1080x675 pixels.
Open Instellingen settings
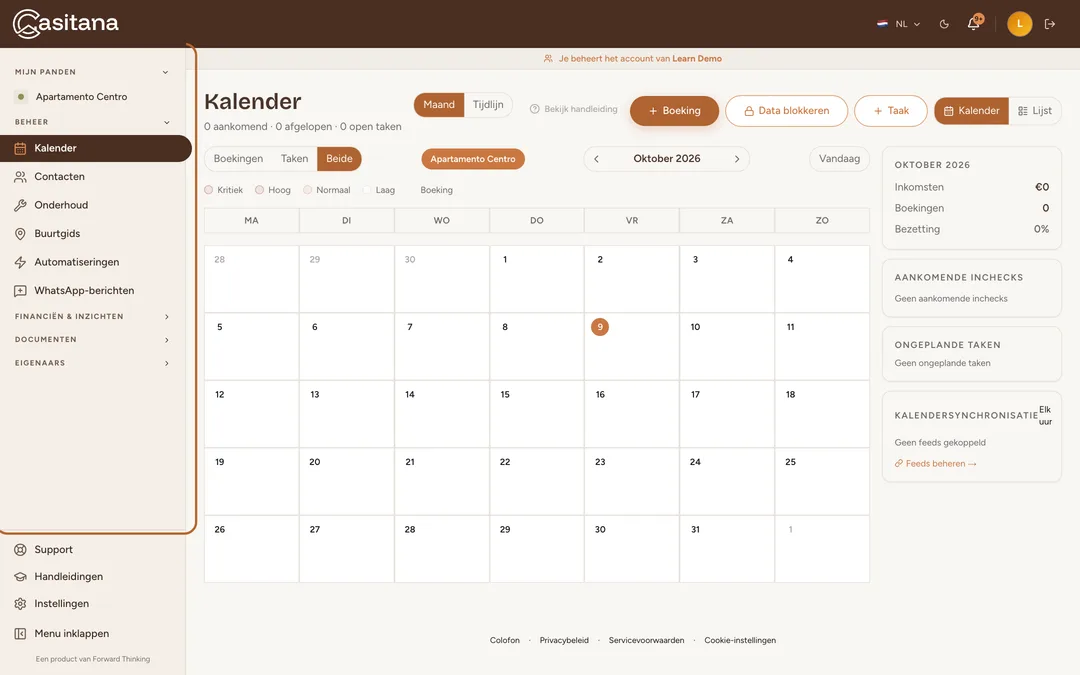pyautogui.click(x=93, y=603)
